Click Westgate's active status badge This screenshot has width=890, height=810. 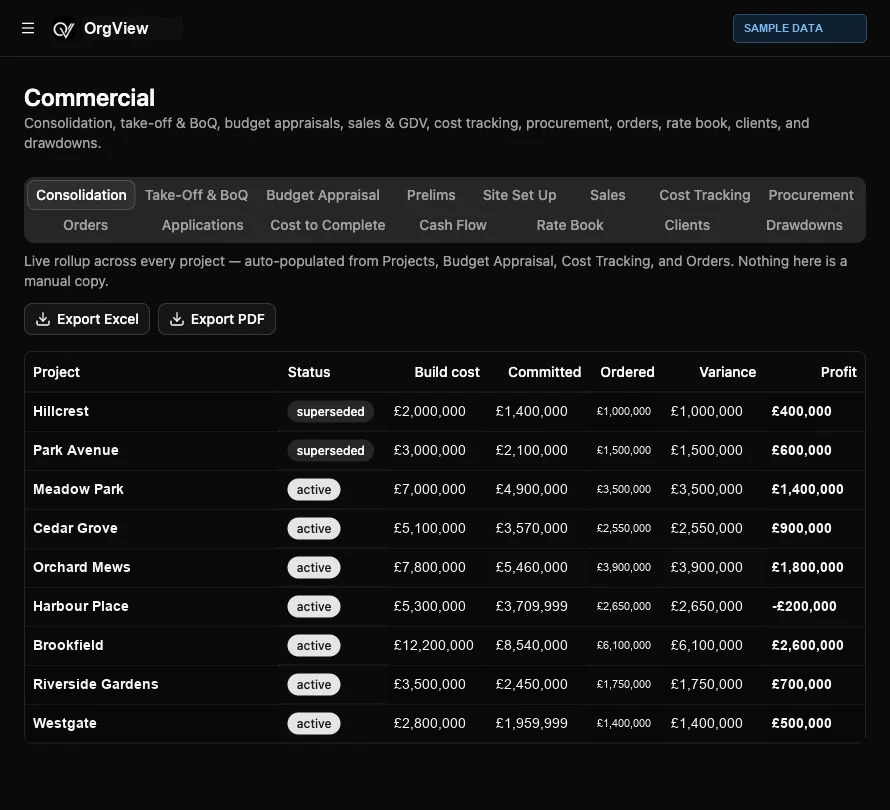314,723
